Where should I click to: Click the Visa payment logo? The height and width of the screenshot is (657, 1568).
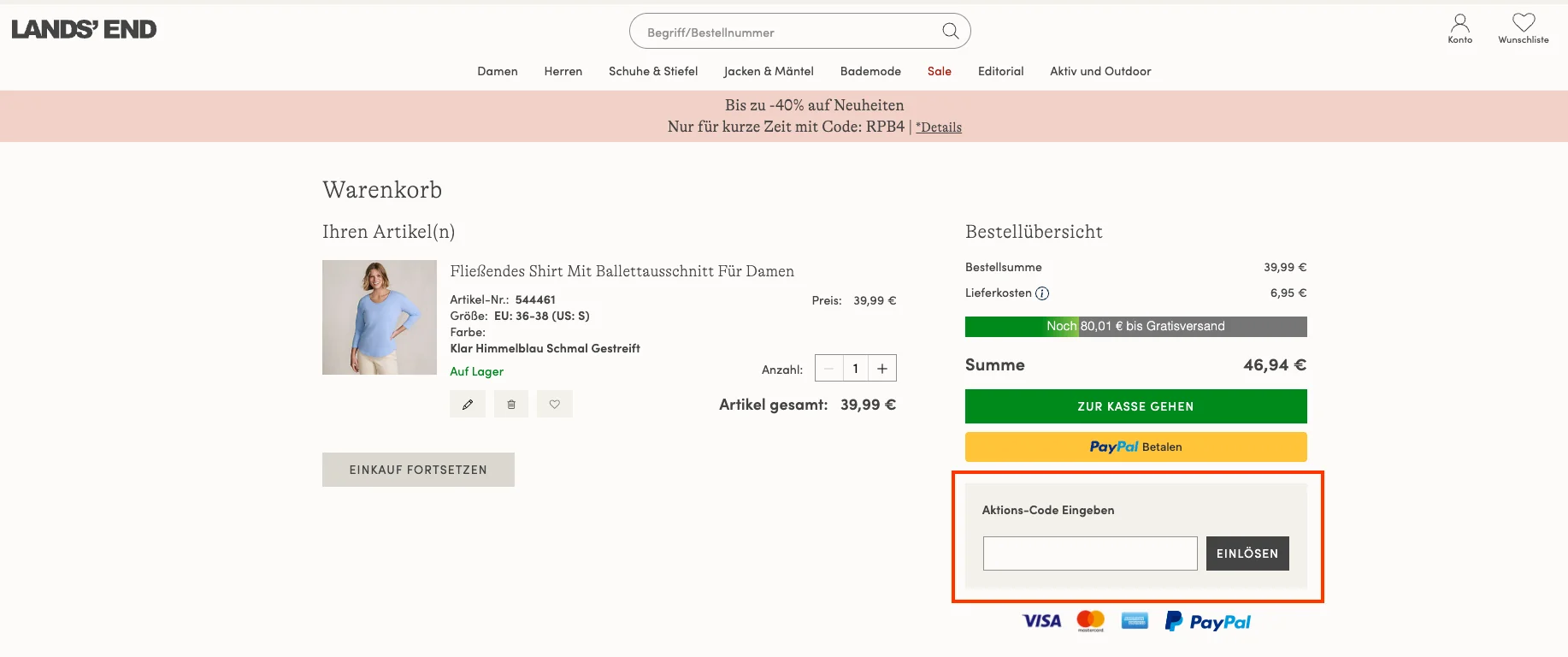[x=1041, y=621]
